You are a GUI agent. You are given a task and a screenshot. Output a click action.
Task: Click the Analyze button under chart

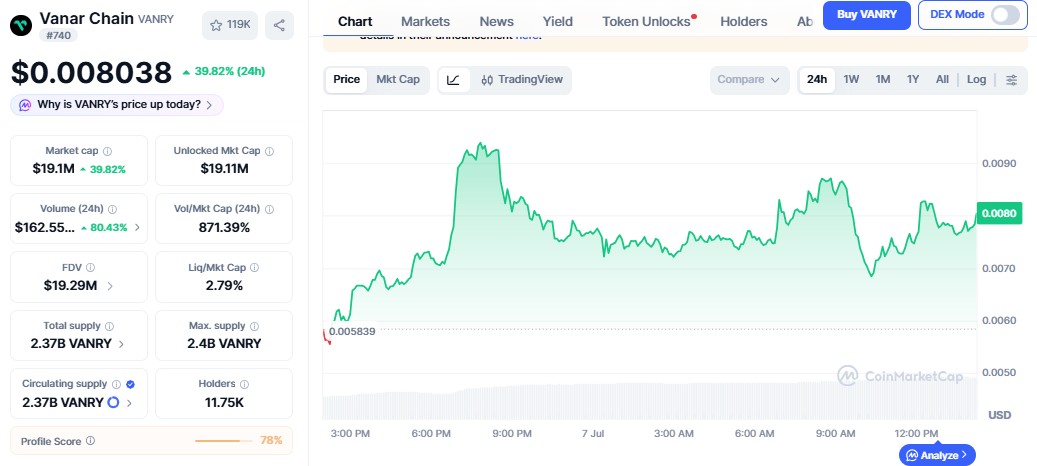(937, 455)
